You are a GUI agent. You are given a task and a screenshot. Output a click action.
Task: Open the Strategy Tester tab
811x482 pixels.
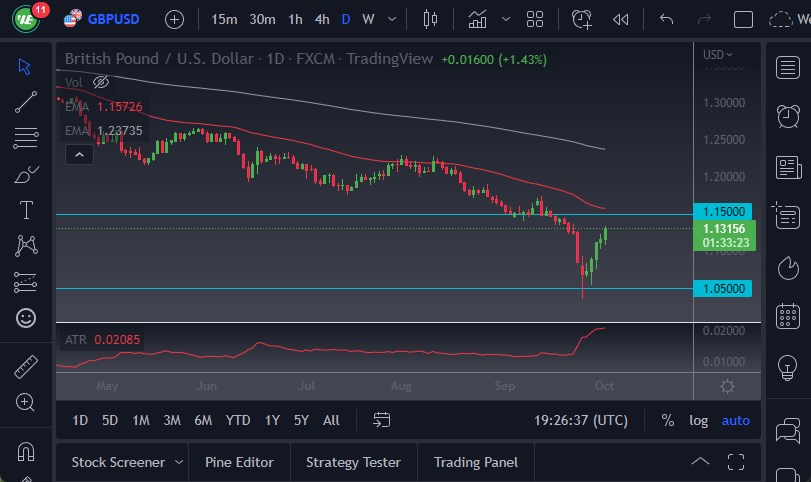tap(353, 462)
